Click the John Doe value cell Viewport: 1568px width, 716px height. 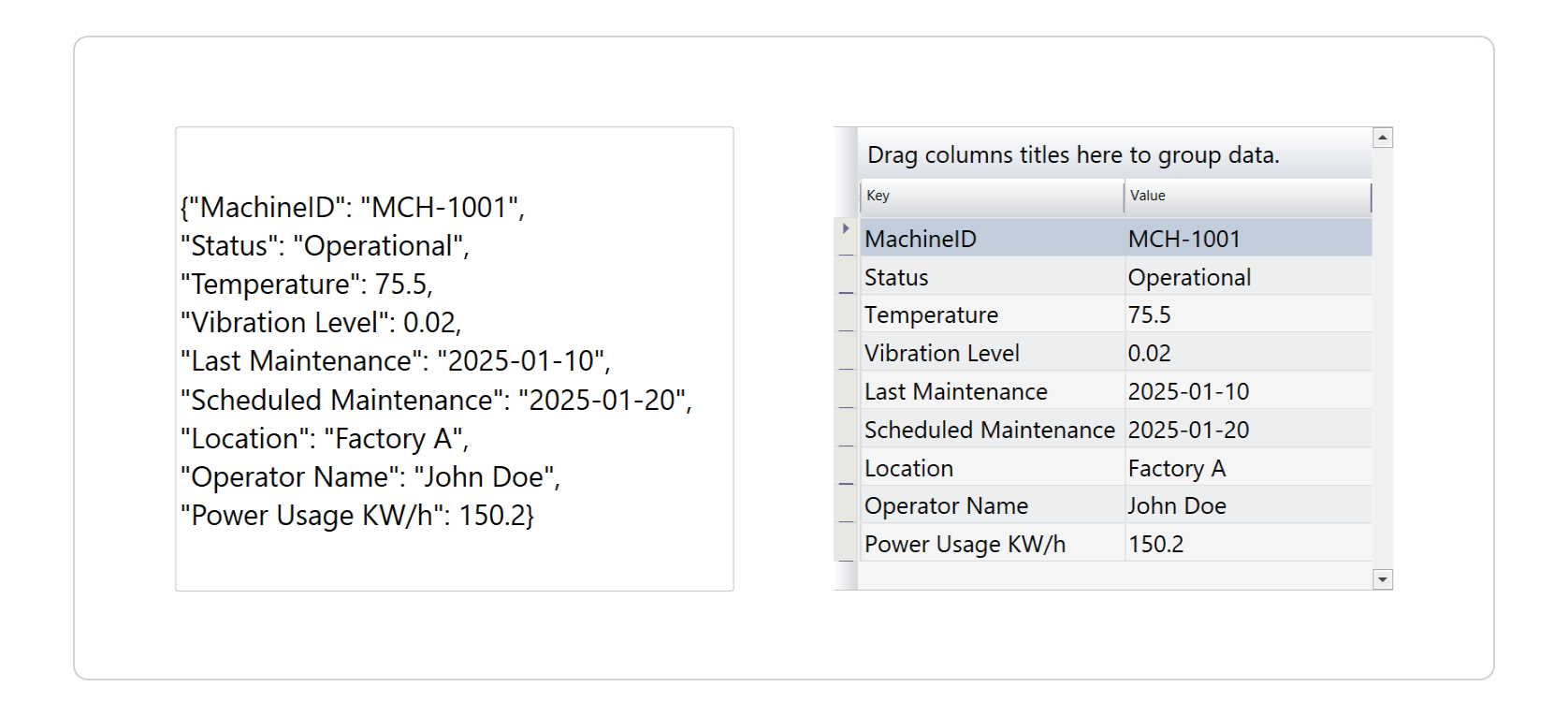(1246, 506)
